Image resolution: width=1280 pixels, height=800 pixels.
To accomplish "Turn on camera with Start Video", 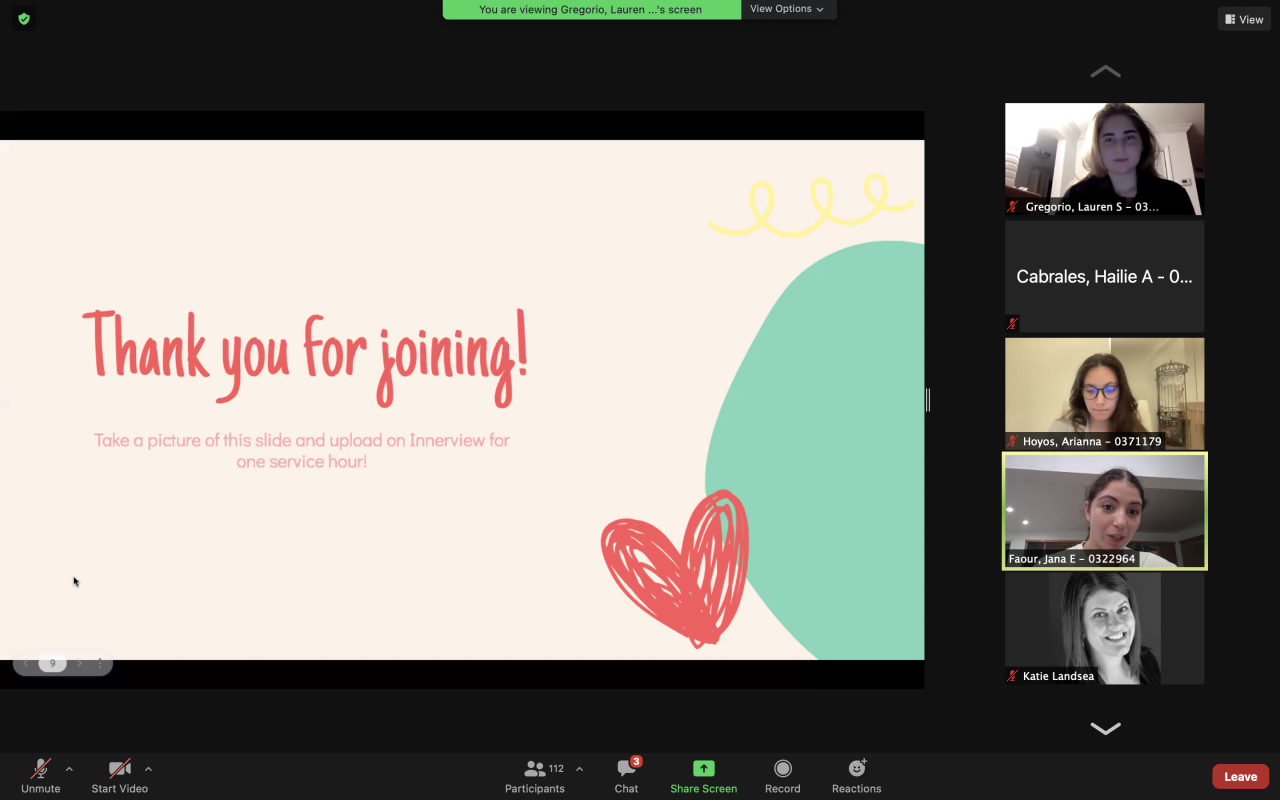I will point(119,776).
